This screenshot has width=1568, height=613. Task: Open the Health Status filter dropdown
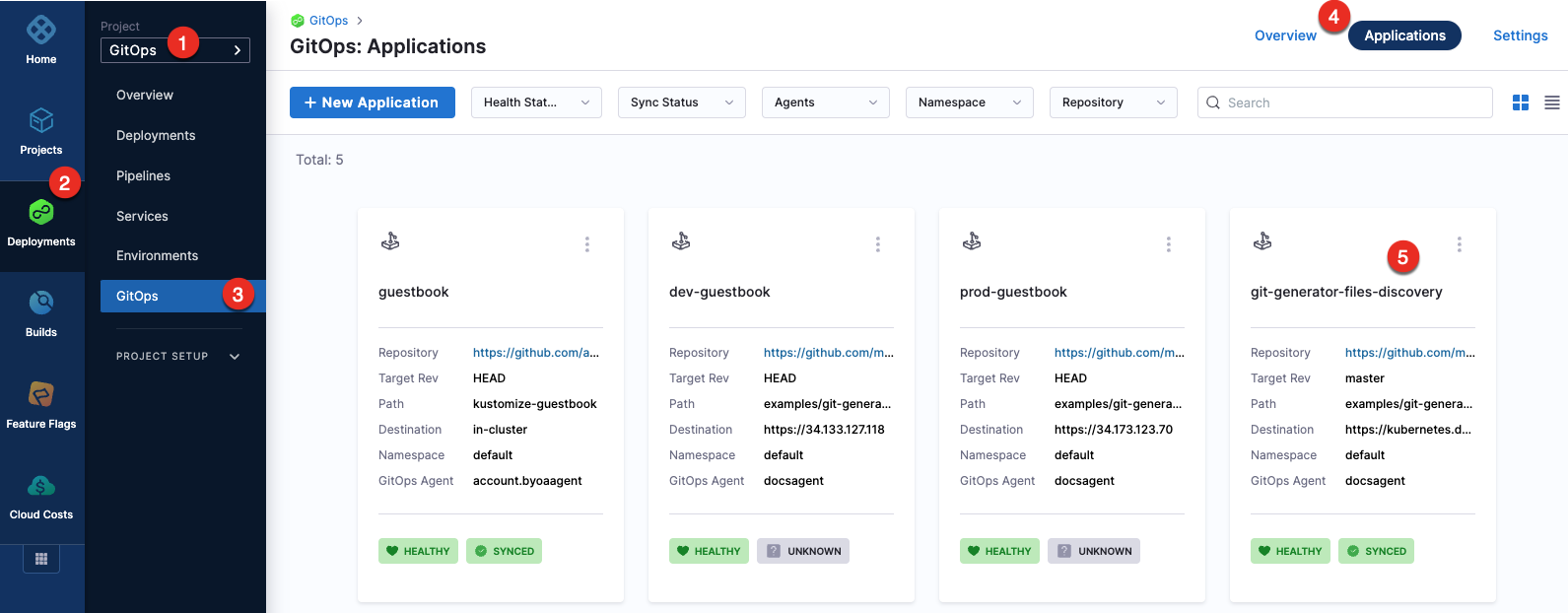[536, 102]
